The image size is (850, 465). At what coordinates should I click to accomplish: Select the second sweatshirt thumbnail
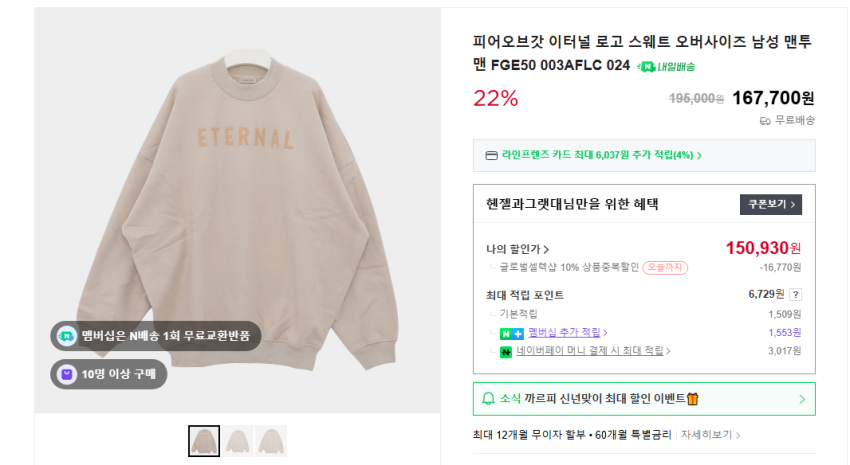point(238,440)
